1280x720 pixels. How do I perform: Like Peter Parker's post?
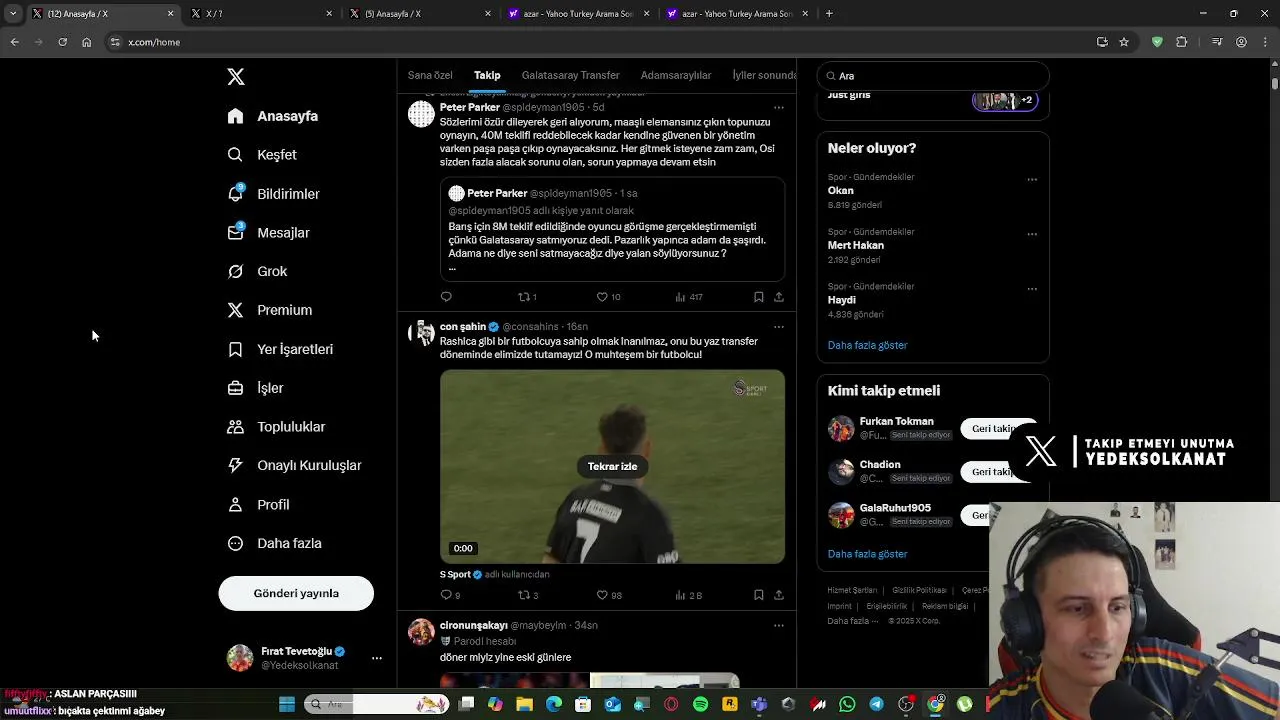click(x=608, y=297)
